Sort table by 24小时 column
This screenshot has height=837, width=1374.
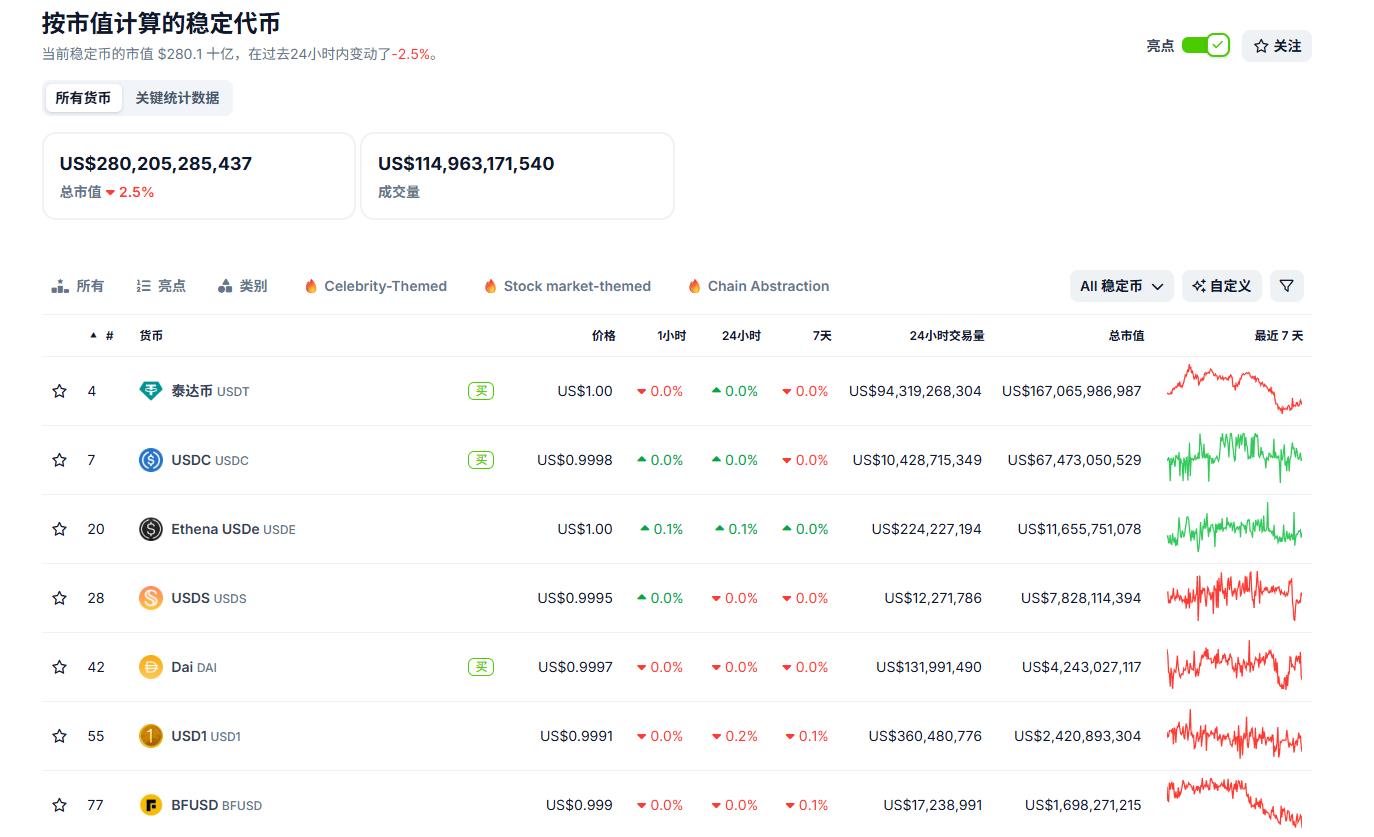point(741,336)
